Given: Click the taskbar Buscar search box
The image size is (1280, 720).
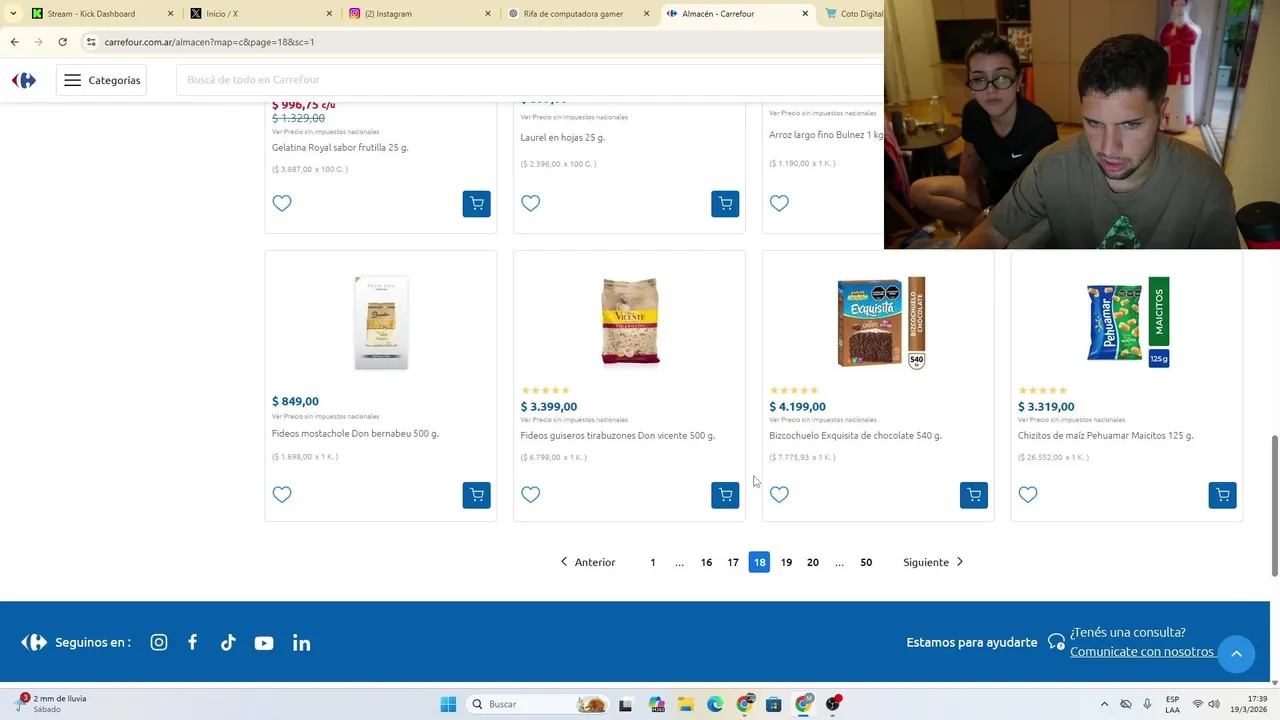Looking at the screenshot, I should tap(538, 704).
